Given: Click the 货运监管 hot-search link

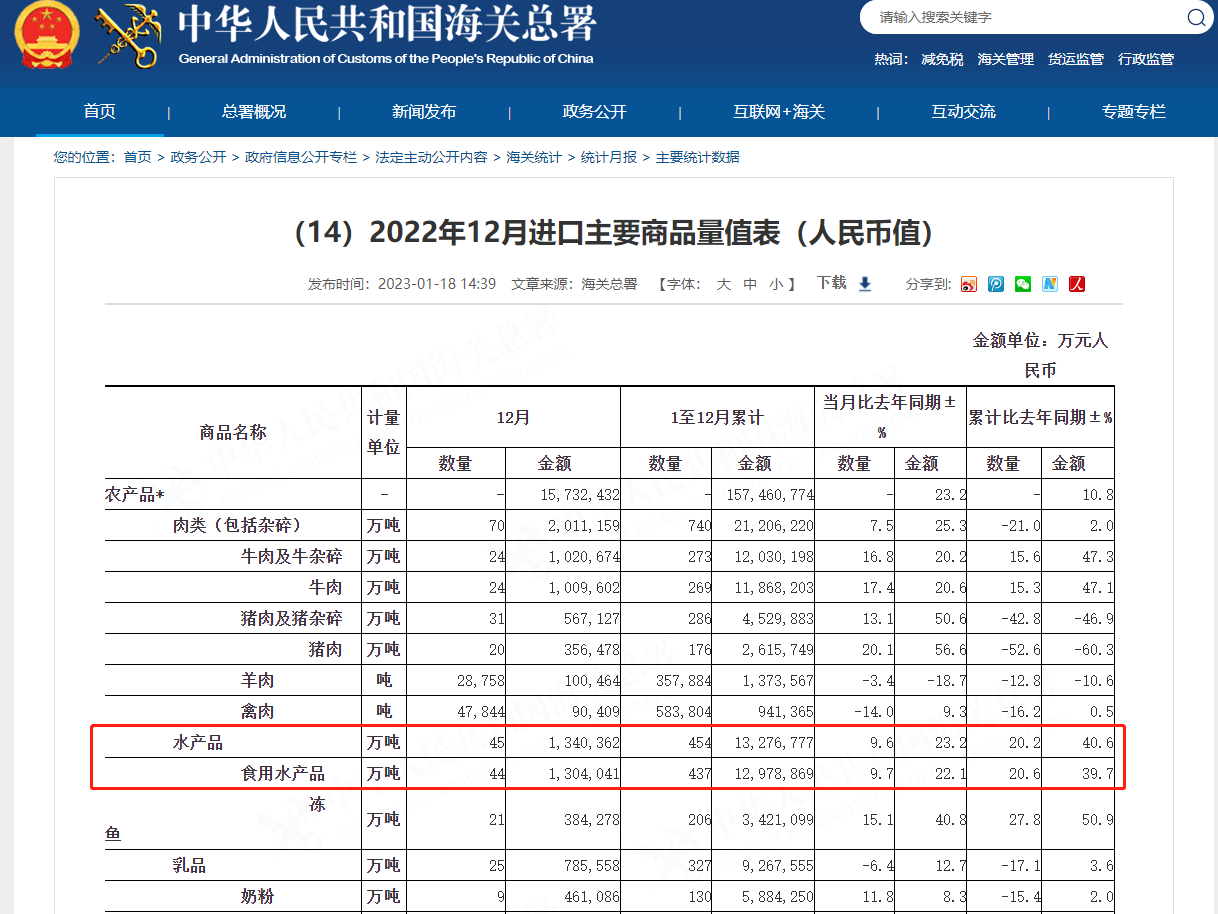Looking at the screenshot, I should click(x=1076, y=59).
